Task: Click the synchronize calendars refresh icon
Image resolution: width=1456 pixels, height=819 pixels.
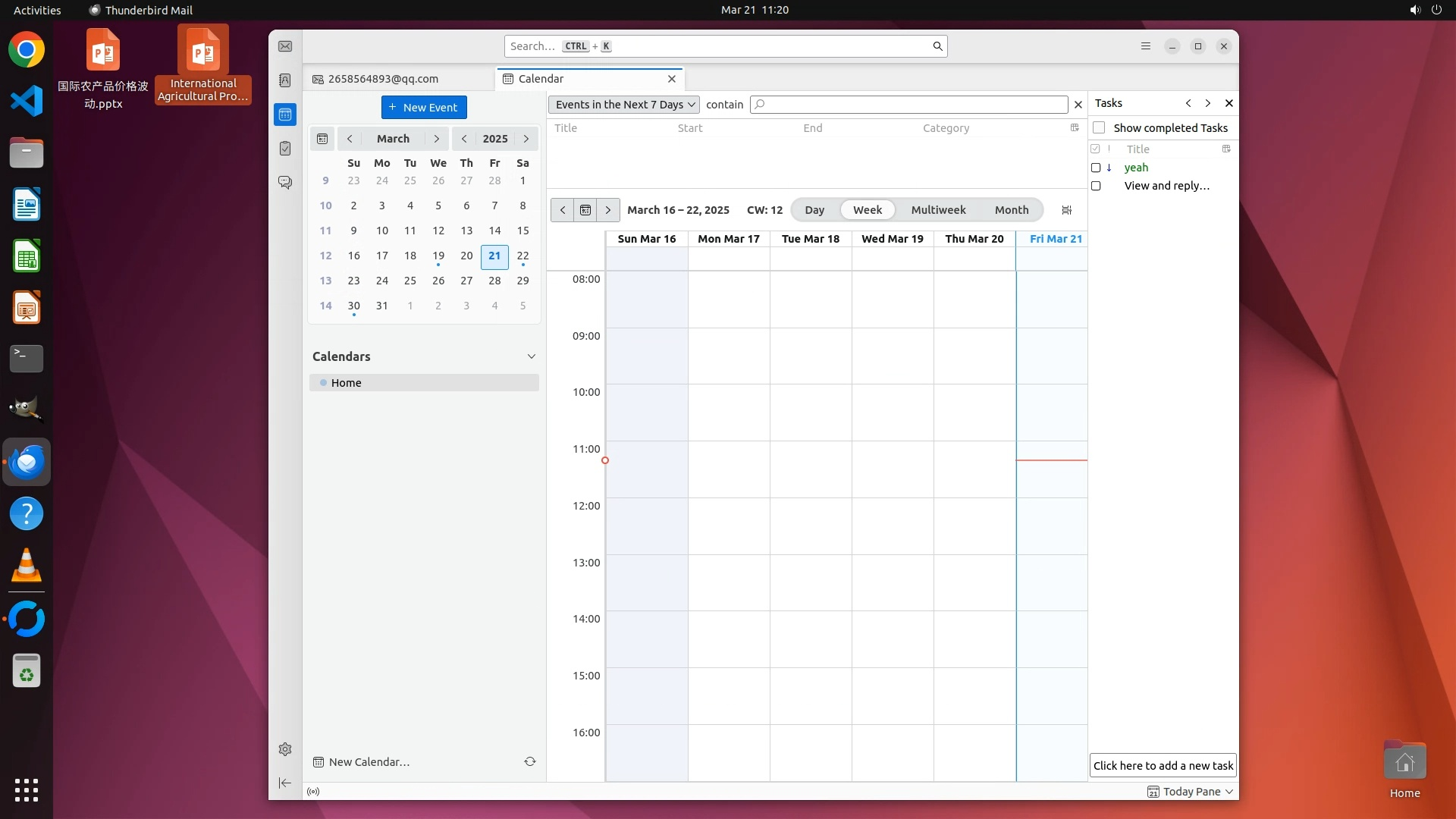Action: (x=530, y=761)
